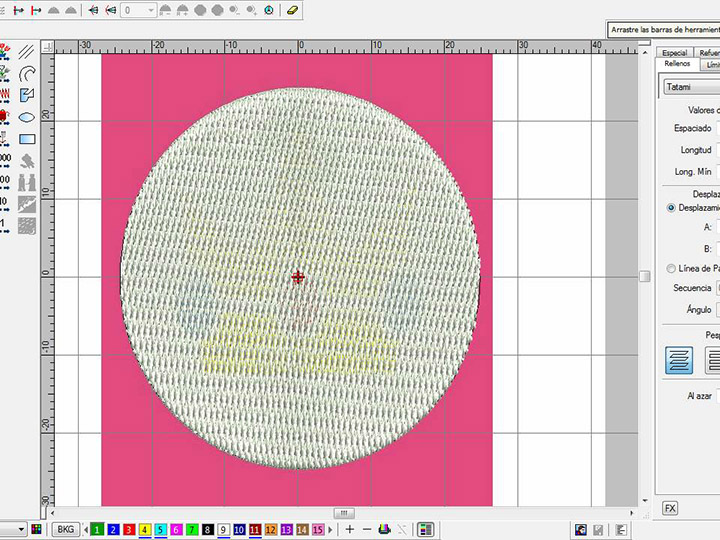
Task: Toggle the color list panel icon
Action: point(425,529)
